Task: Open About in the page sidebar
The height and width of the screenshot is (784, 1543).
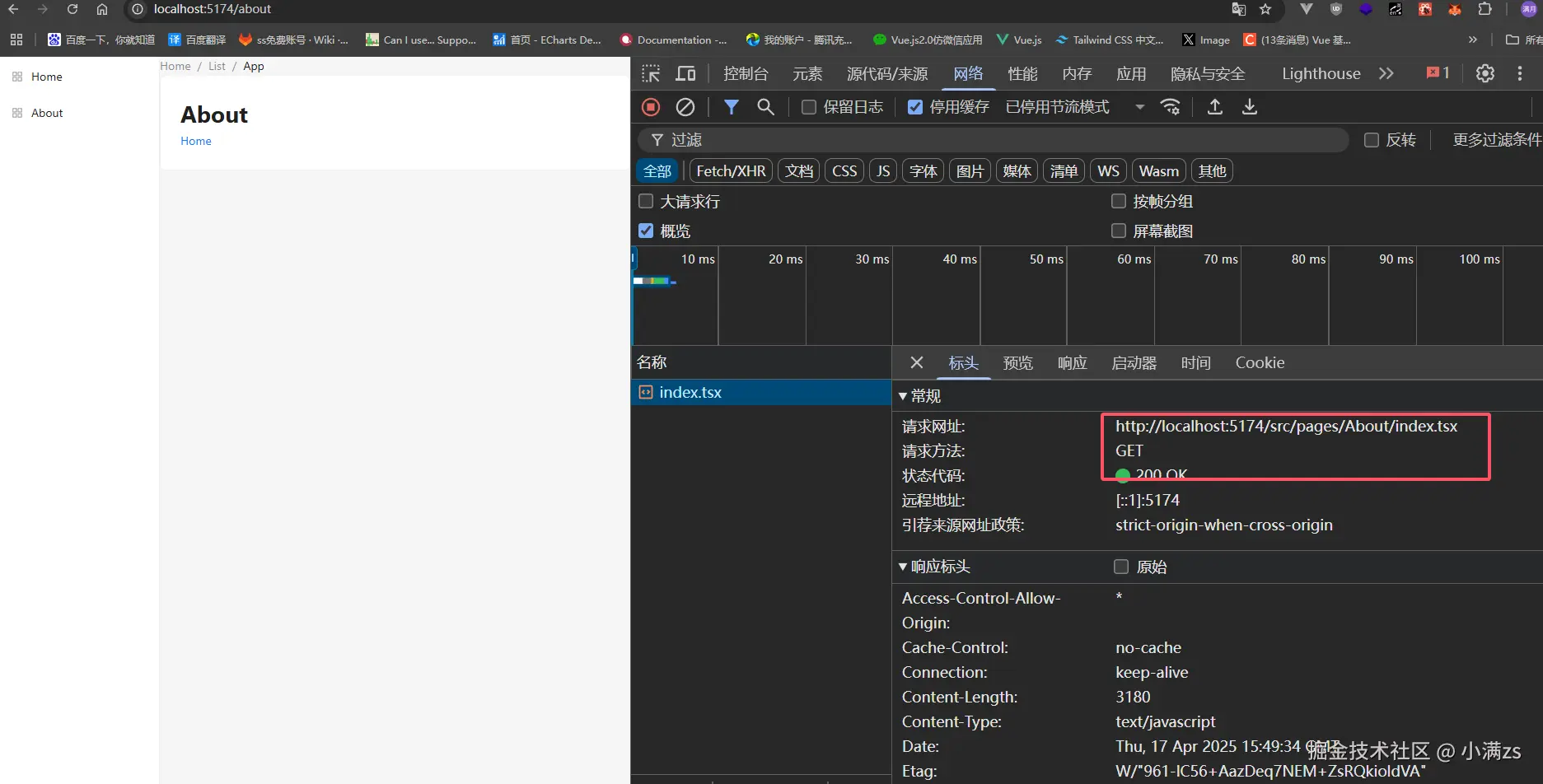Action: [47, 113]
